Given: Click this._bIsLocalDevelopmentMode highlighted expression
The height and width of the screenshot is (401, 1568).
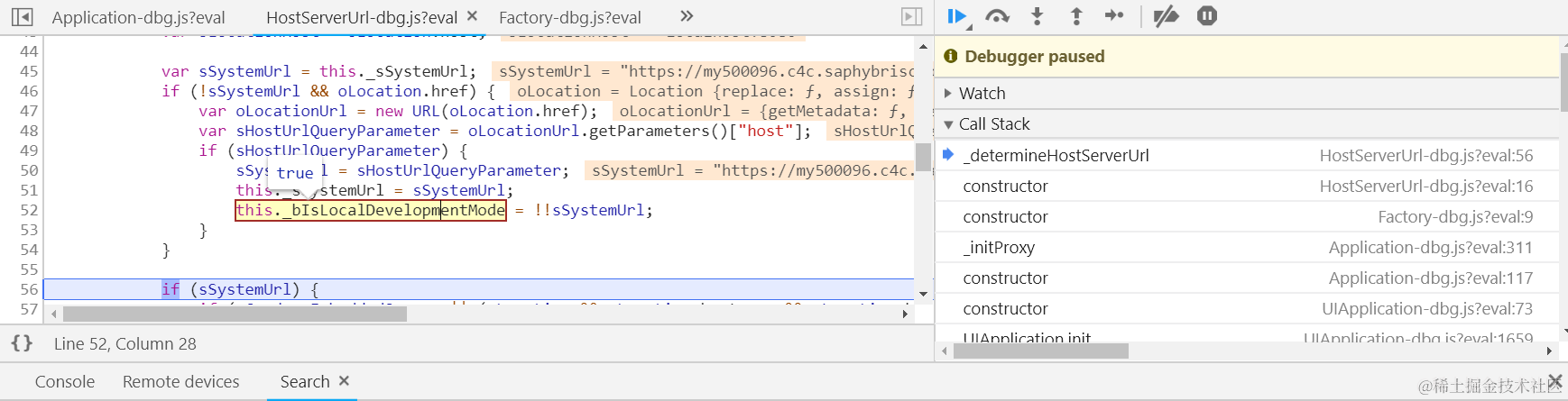Looking at the screenshot, I should click(371, 210).
